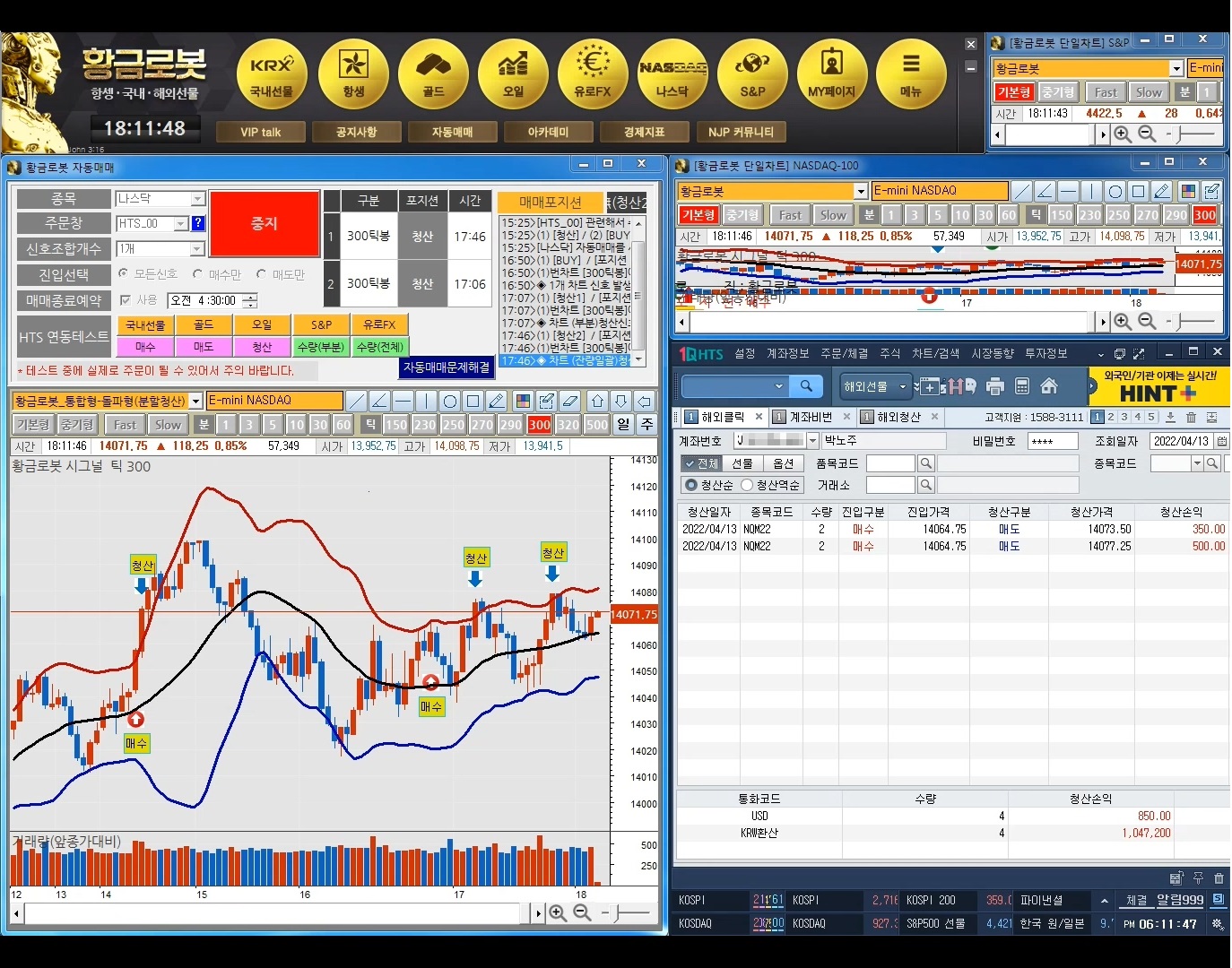This screenshot has width=1232, height=968.
Task: Open the 골드 market gold button
Action: point(434,75)
